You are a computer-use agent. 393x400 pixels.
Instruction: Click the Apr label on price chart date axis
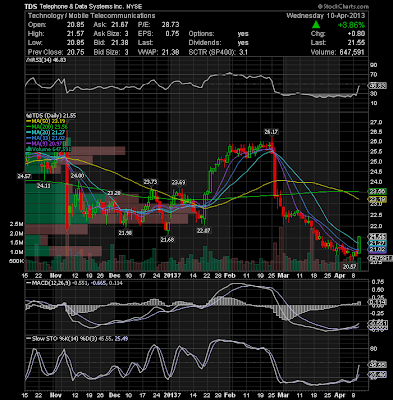(x=339, y=276)
